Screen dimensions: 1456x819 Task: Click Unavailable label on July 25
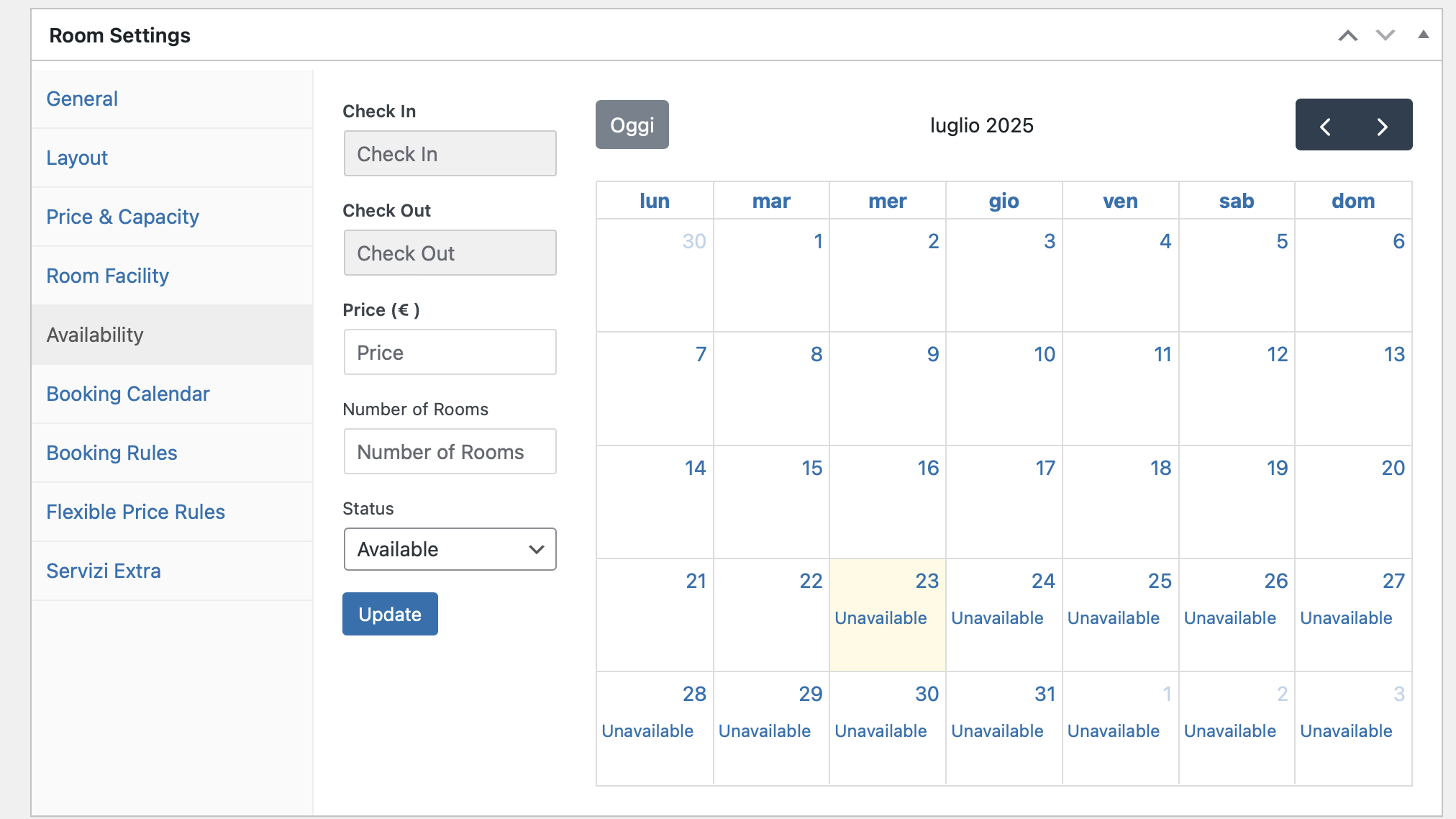coord(1114,618)
